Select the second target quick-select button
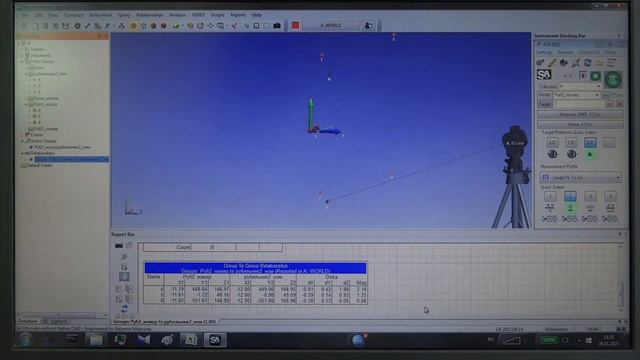The image size is (640, 360). click(571, 142)
